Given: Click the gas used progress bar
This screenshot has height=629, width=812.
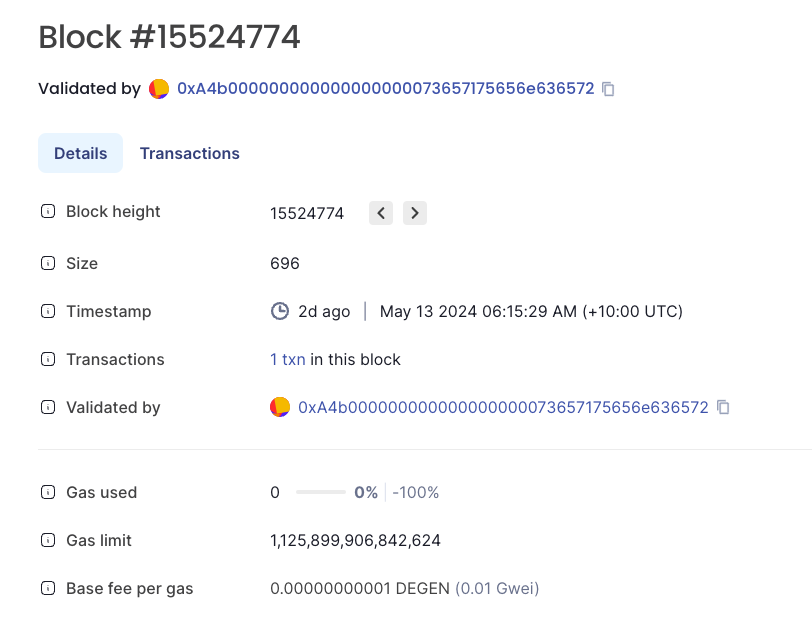Looking at the screenshot, I should [320, 493].
